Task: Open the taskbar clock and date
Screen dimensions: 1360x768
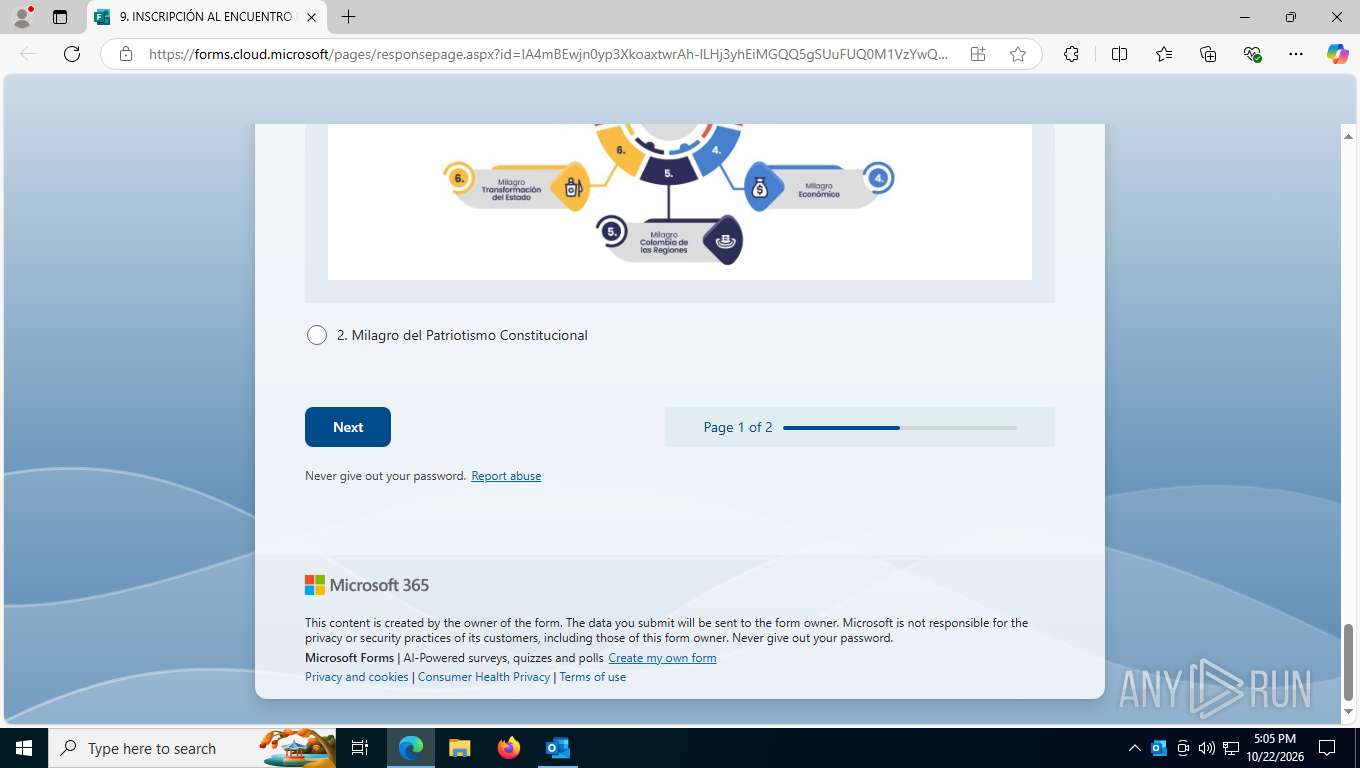Action: pos(1274,748)
